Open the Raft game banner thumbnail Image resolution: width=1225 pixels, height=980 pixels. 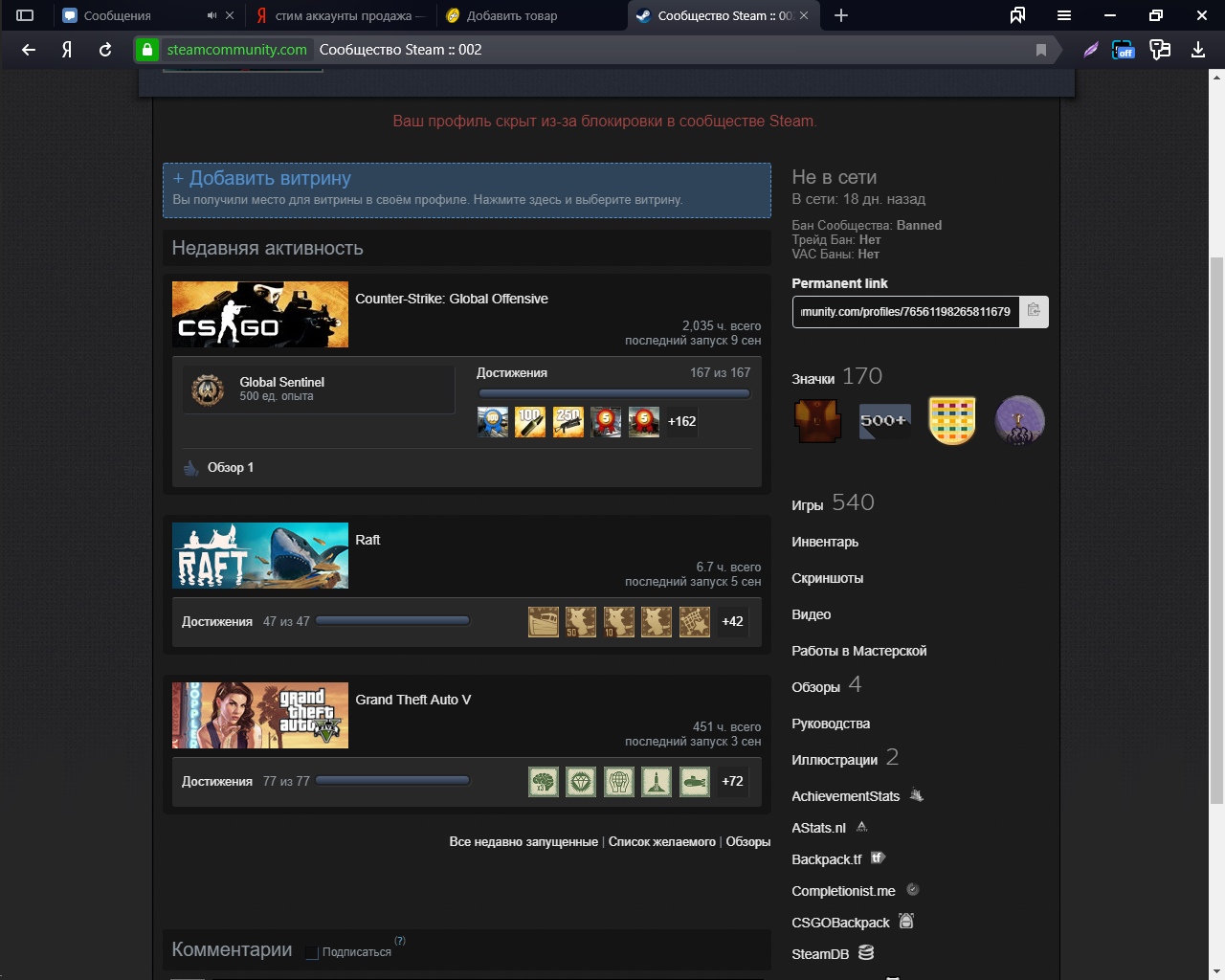(x=260, y=555)
